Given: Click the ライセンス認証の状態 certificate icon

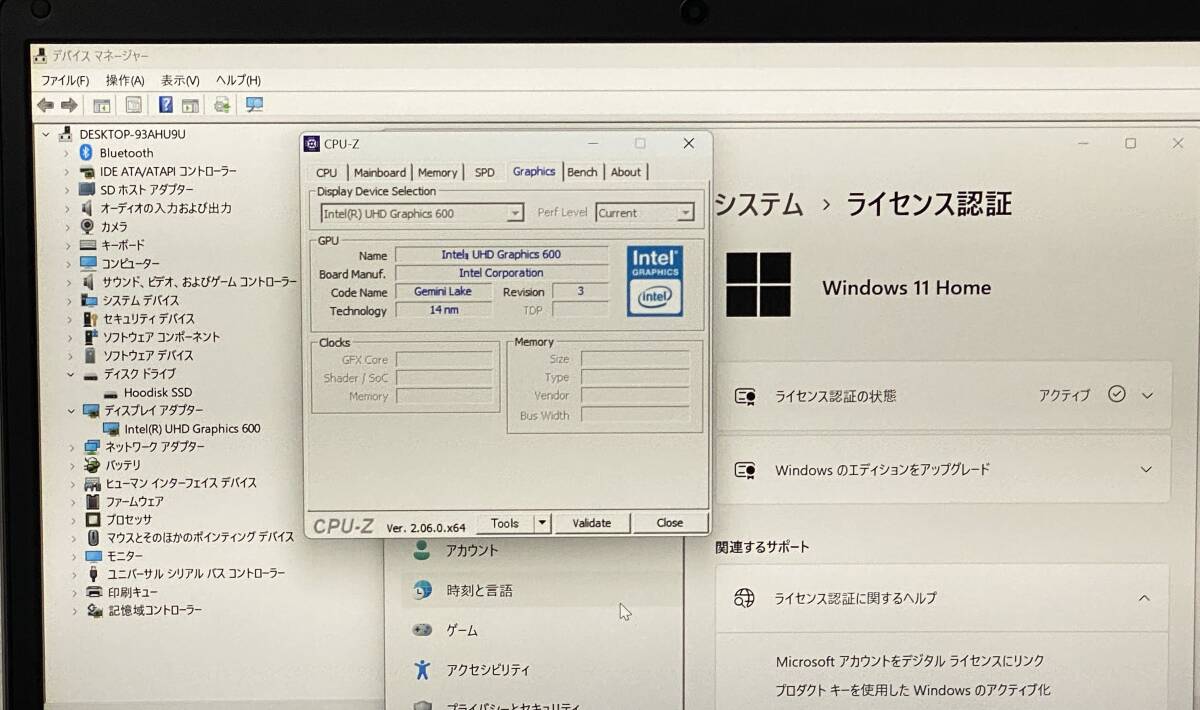Looking at the screenshot, I should coord(745,396).
